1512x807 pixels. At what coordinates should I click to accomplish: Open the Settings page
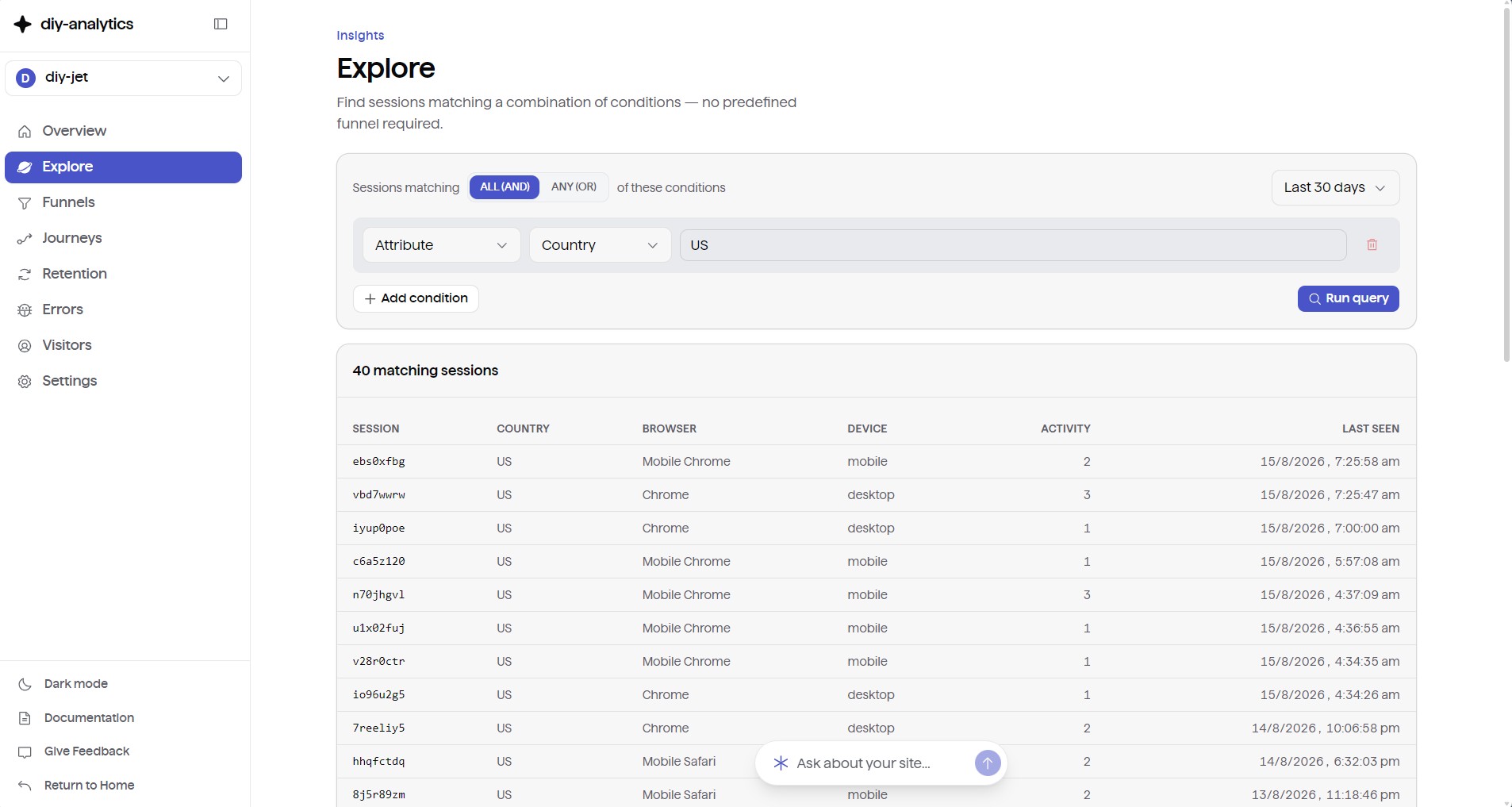point(124,381)
